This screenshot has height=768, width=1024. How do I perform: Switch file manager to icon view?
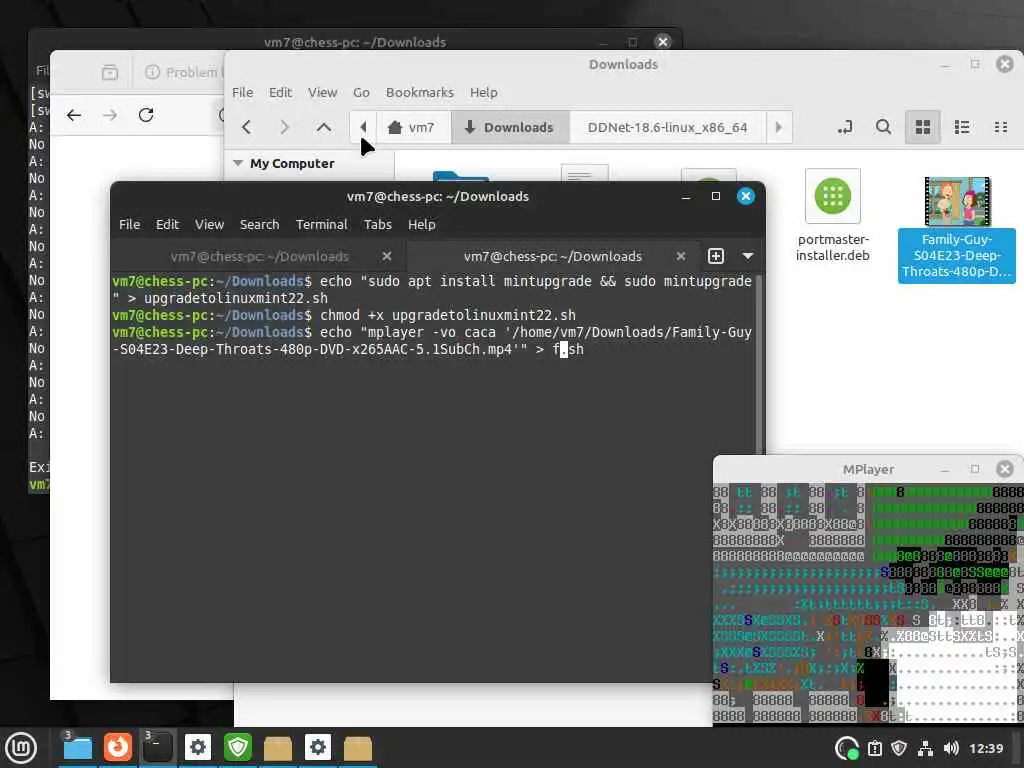(x=922, y=127)
